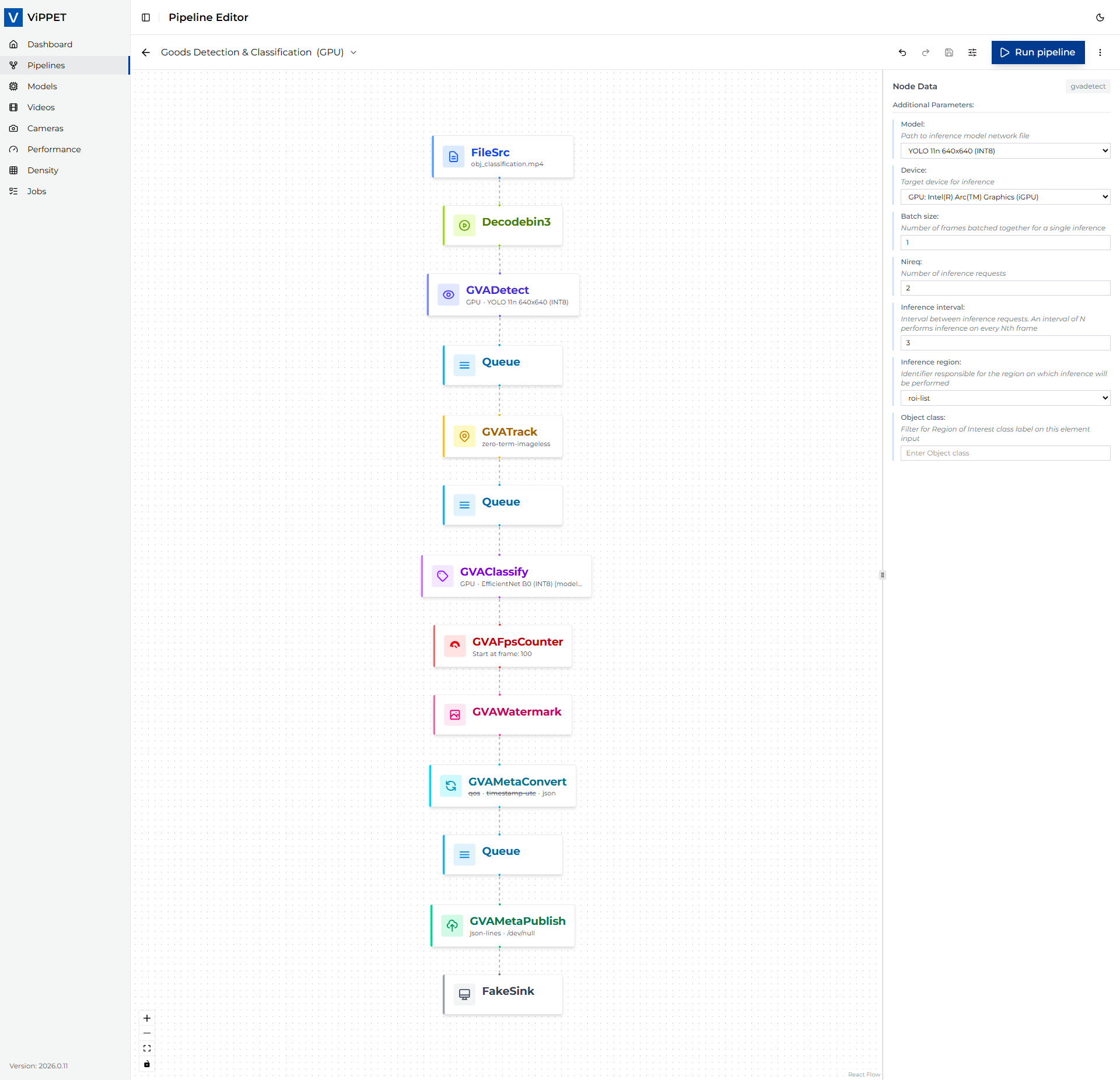
Task: Toggle dark mode moon icon
Action: [1100, 17]
